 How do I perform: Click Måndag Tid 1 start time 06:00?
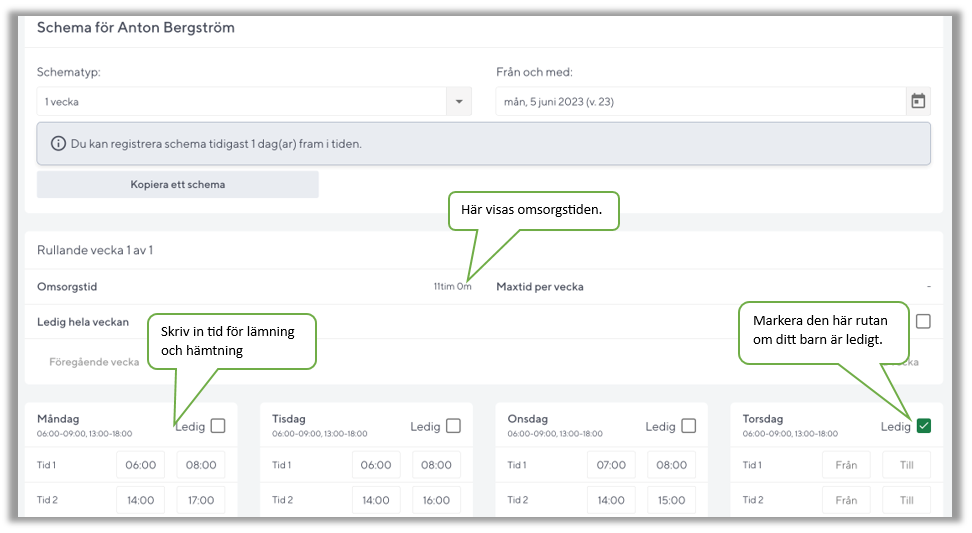(141, 465)
